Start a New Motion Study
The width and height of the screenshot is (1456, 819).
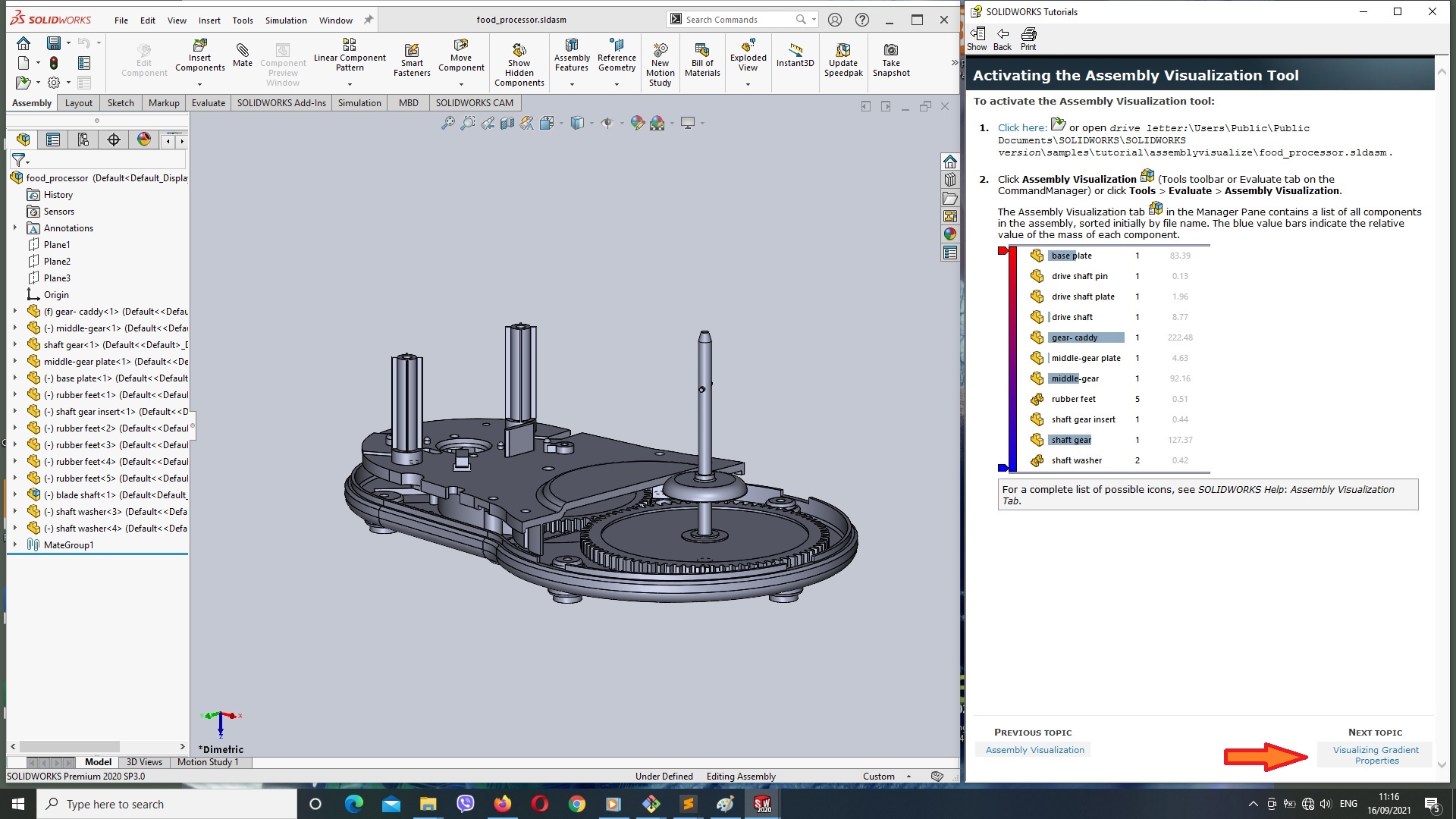(x=661, y=64)
